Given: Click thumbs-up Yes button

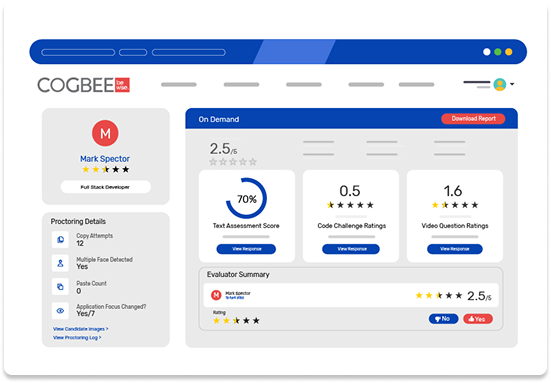Looking at the screenshot, I should 478,319.
